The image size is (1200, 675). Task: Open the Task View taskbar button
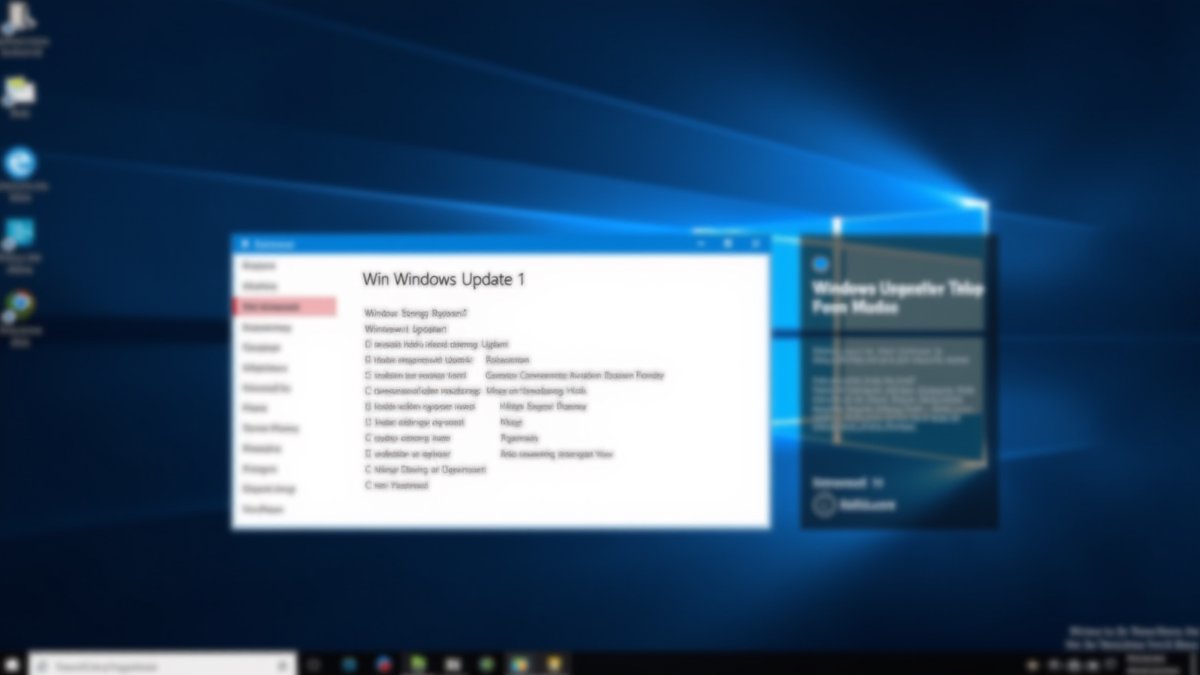tap(313, 664)
